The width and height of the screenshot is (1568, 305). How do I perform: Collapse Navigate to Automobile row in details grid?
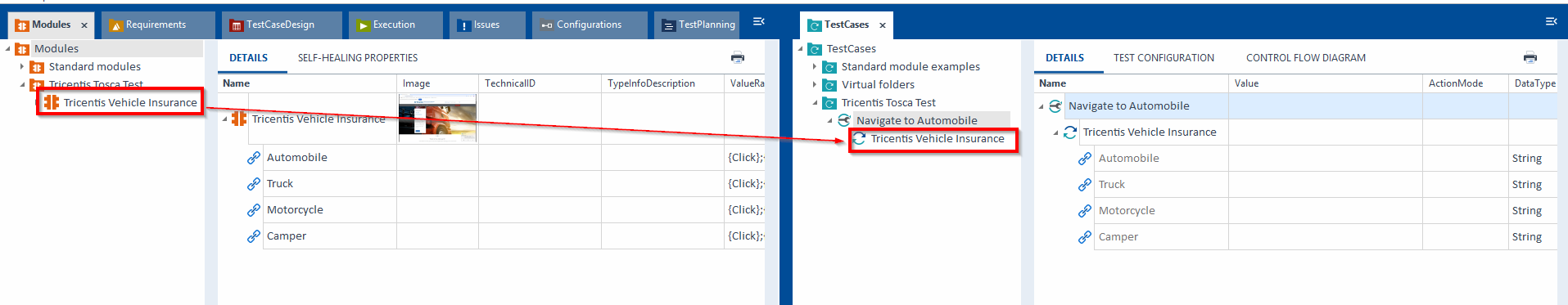click(1042, 106)
